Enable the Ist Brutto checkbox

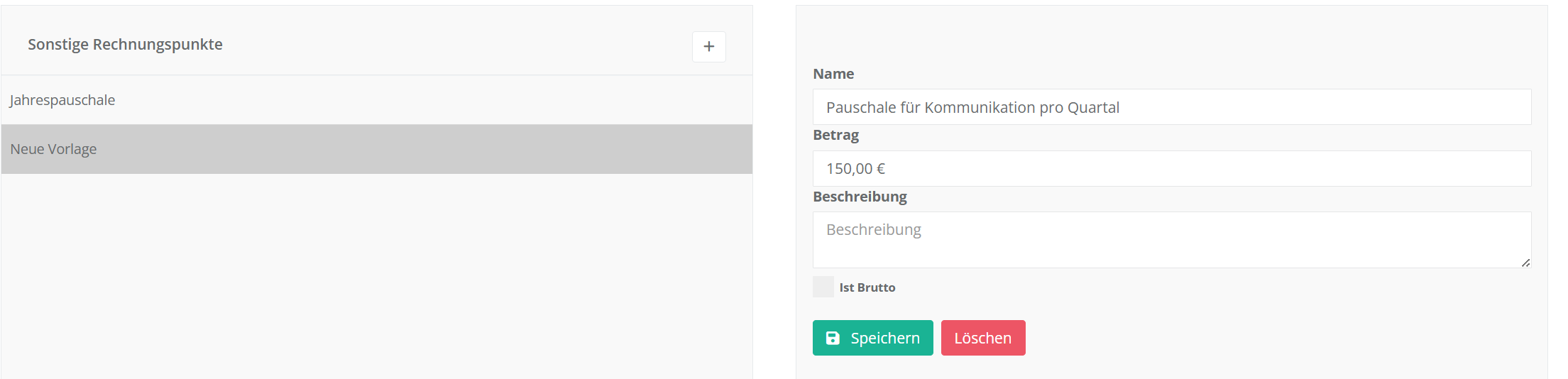(823, 287)
